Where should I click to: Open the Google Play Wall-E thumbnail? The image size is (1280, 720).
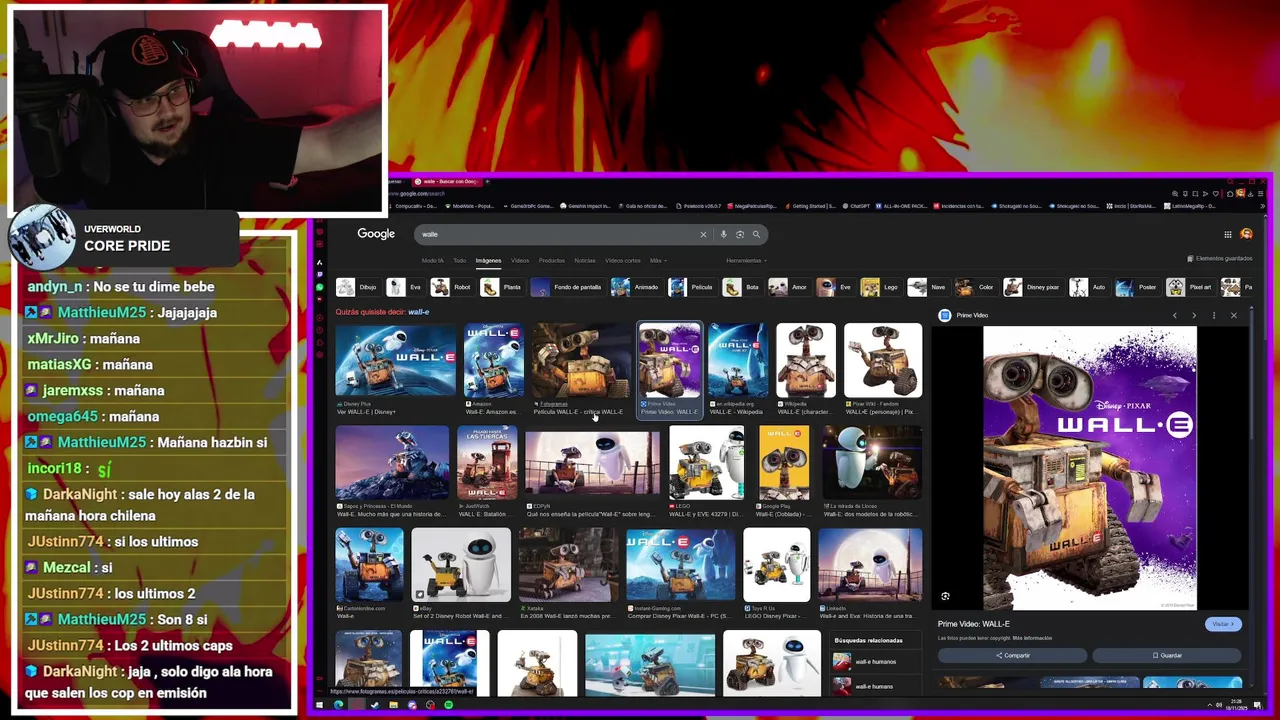click(784, 463)
